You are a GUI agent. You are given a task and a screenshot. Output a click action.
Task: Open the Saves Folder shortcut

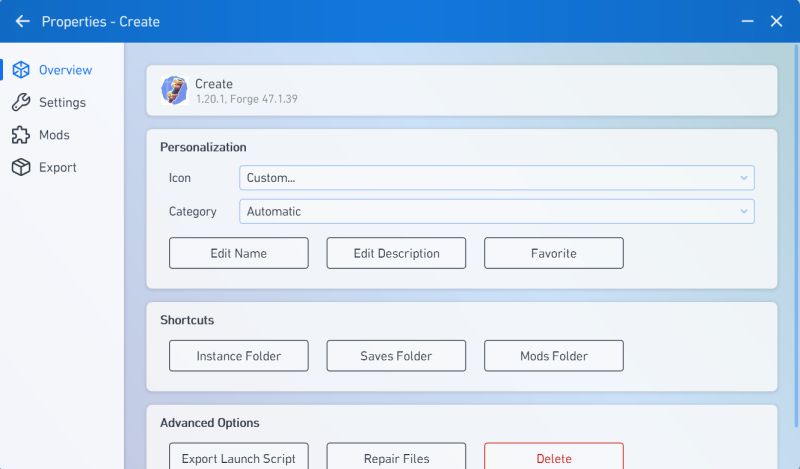(x=396, y=356)
